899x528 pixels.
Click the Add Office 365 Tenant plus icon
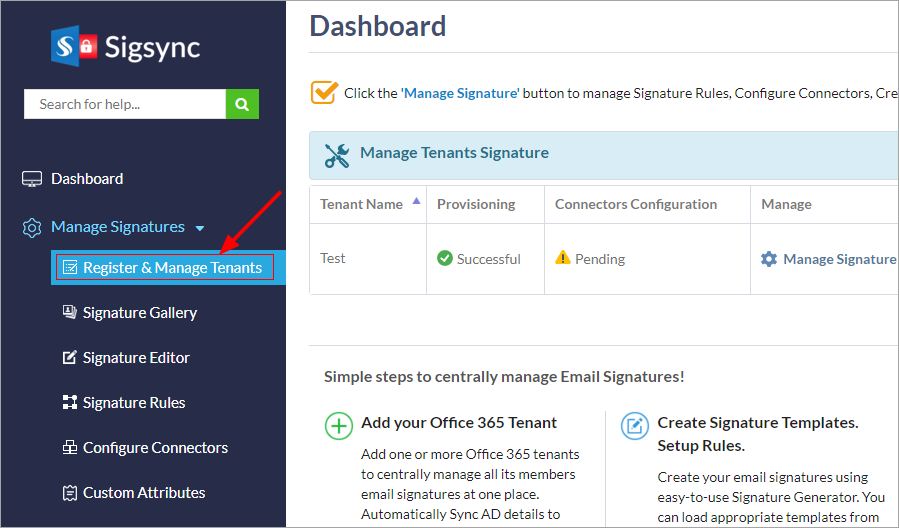pos(339,425)
